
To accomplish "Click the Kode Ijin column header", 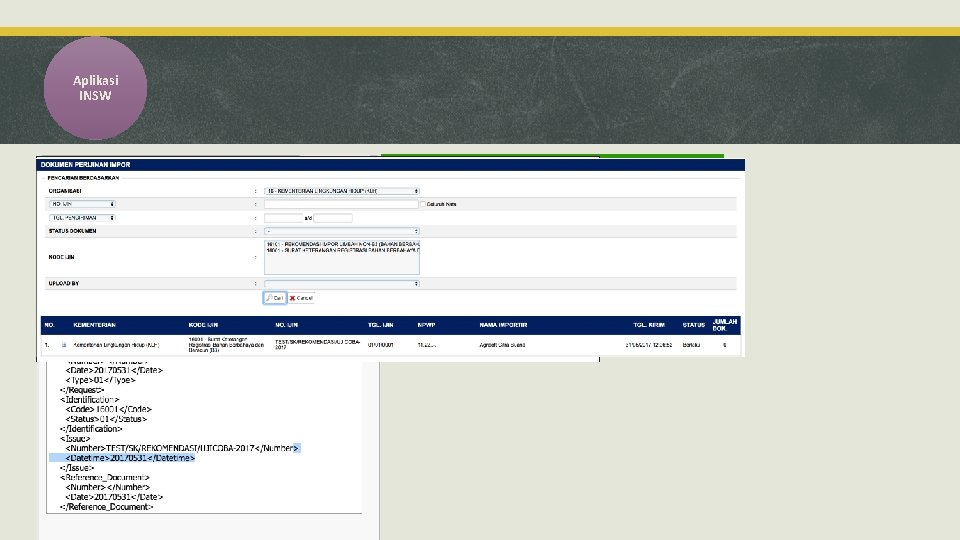I will point(203,325).
